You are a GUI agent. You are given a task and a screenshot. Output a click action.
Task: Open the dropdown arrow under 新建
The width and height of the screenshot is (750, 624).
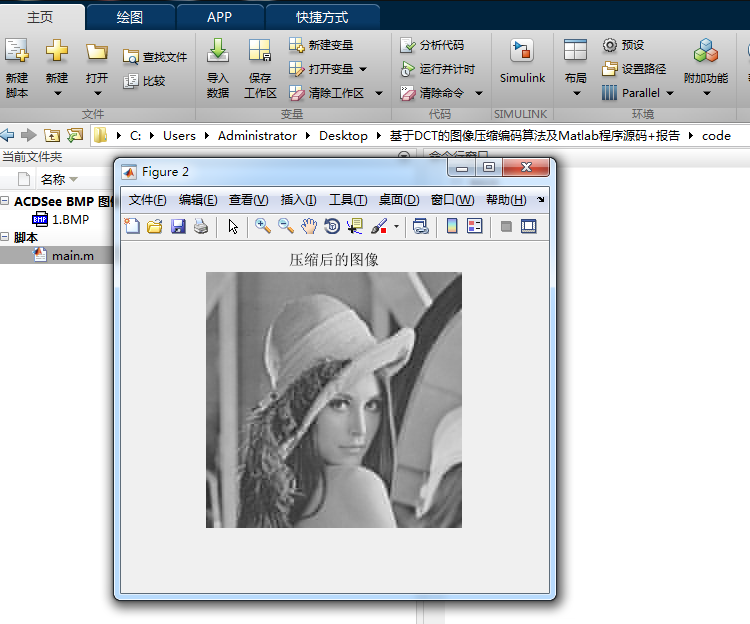click(57, 93)
